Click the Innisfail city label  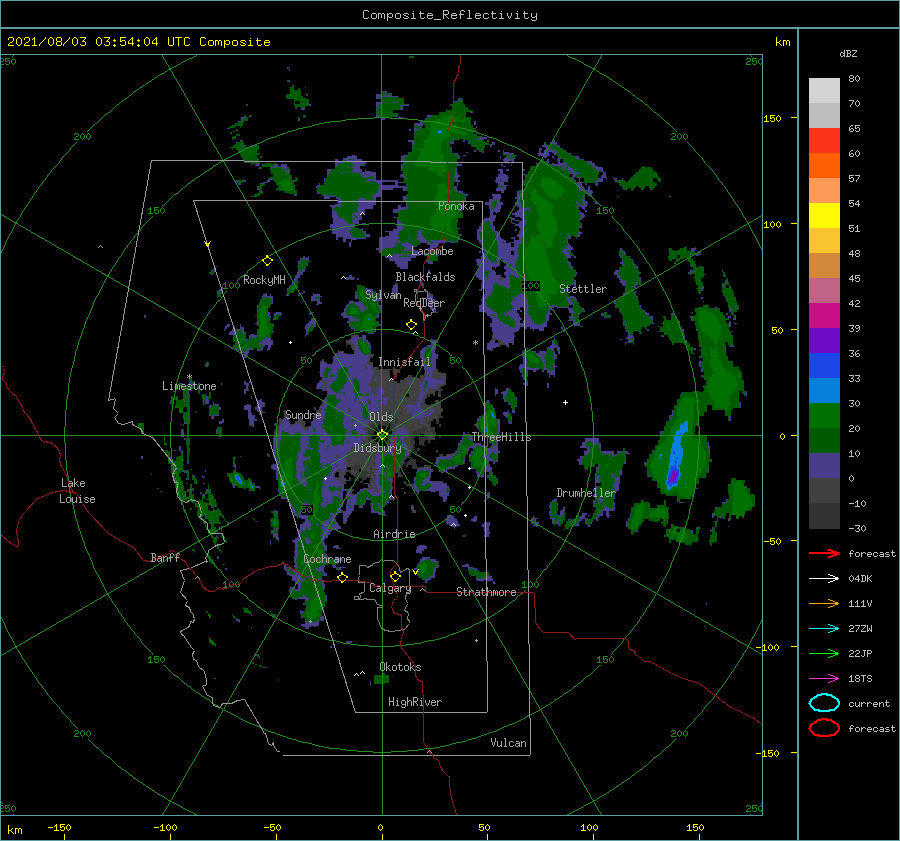click(404, 362)
